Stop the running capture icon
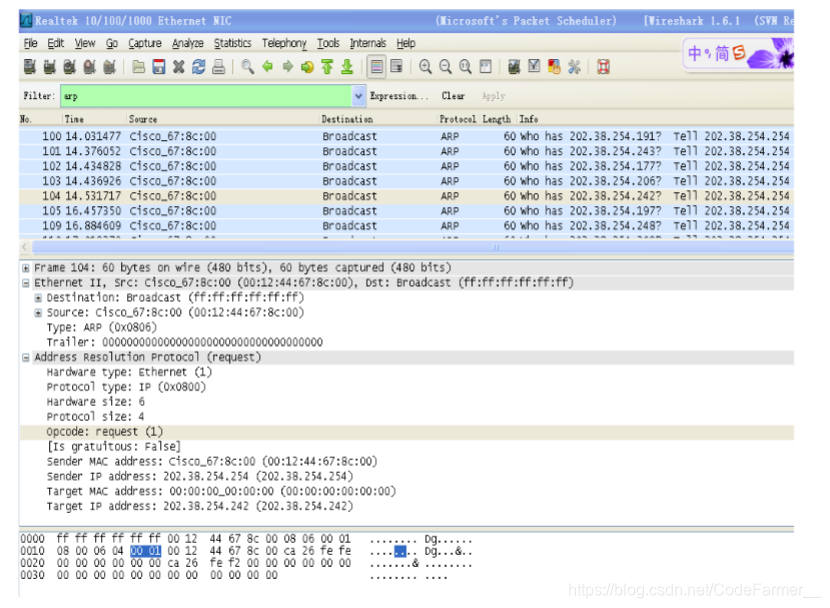Image resolution: width=830 pixels, height=608 pixels. (89, 67)
